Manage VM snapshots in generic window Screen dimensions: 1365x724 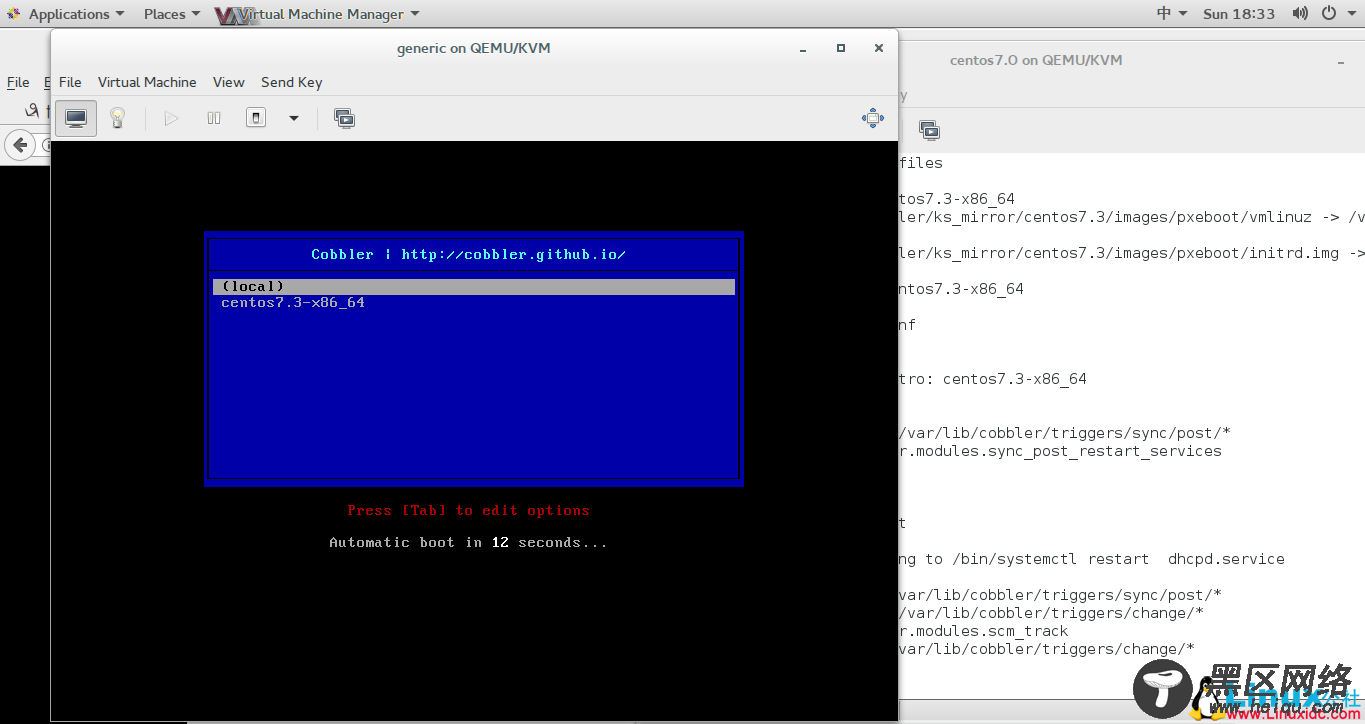344,118
